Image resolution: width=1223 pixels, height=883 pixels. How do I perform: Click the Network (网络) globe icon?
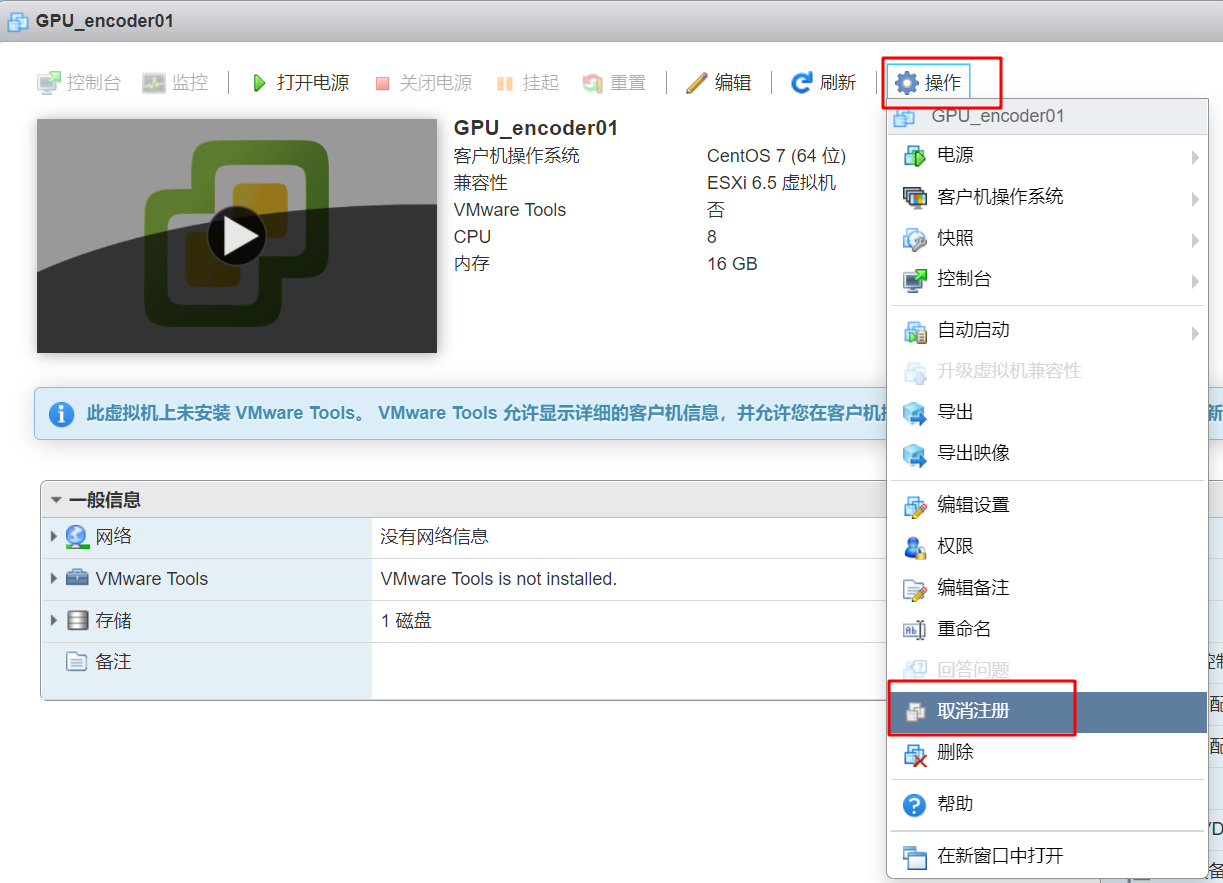coord(77,537)
